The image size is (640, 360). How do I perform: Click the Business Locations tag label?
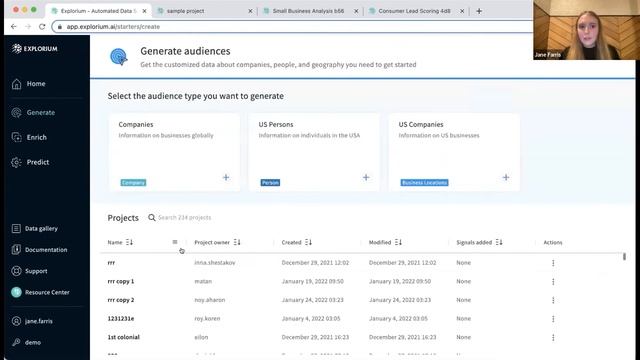click(x=424, y=182)
